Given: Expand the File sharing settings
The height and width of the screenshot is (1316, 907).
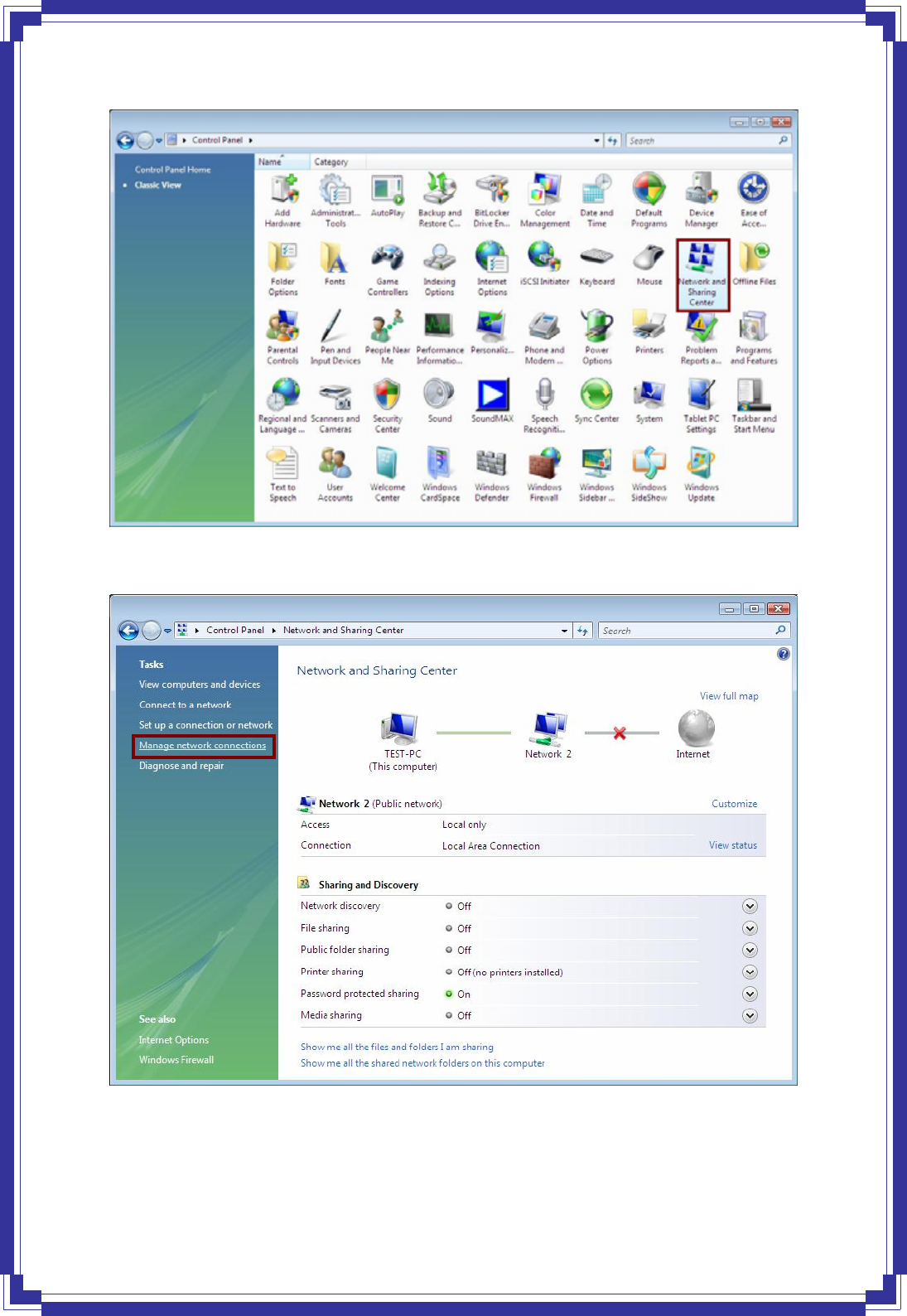Looking at the screenshot, I should (x=750, y=928).
